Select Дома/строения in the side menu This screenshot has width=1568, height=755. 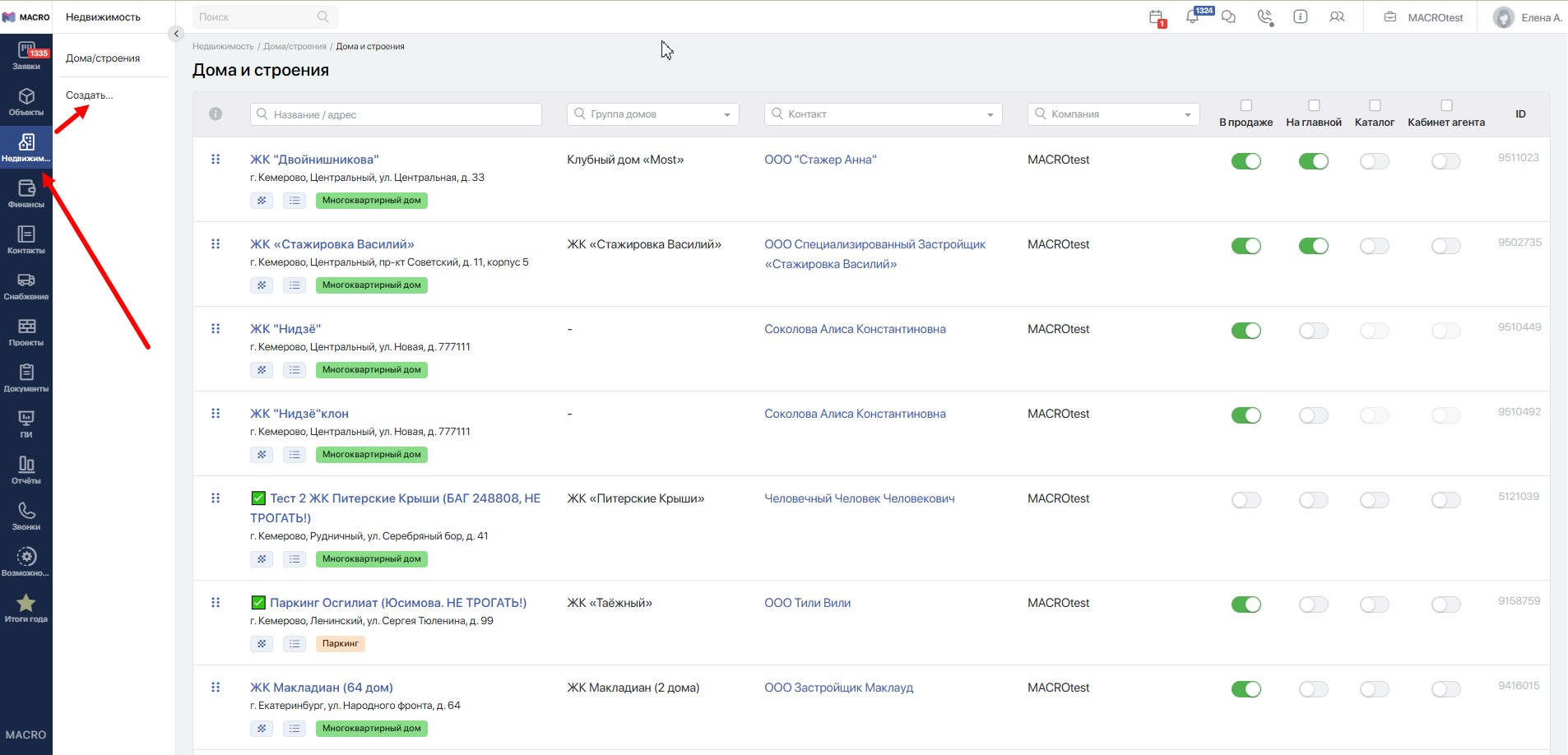click(103, 58)
